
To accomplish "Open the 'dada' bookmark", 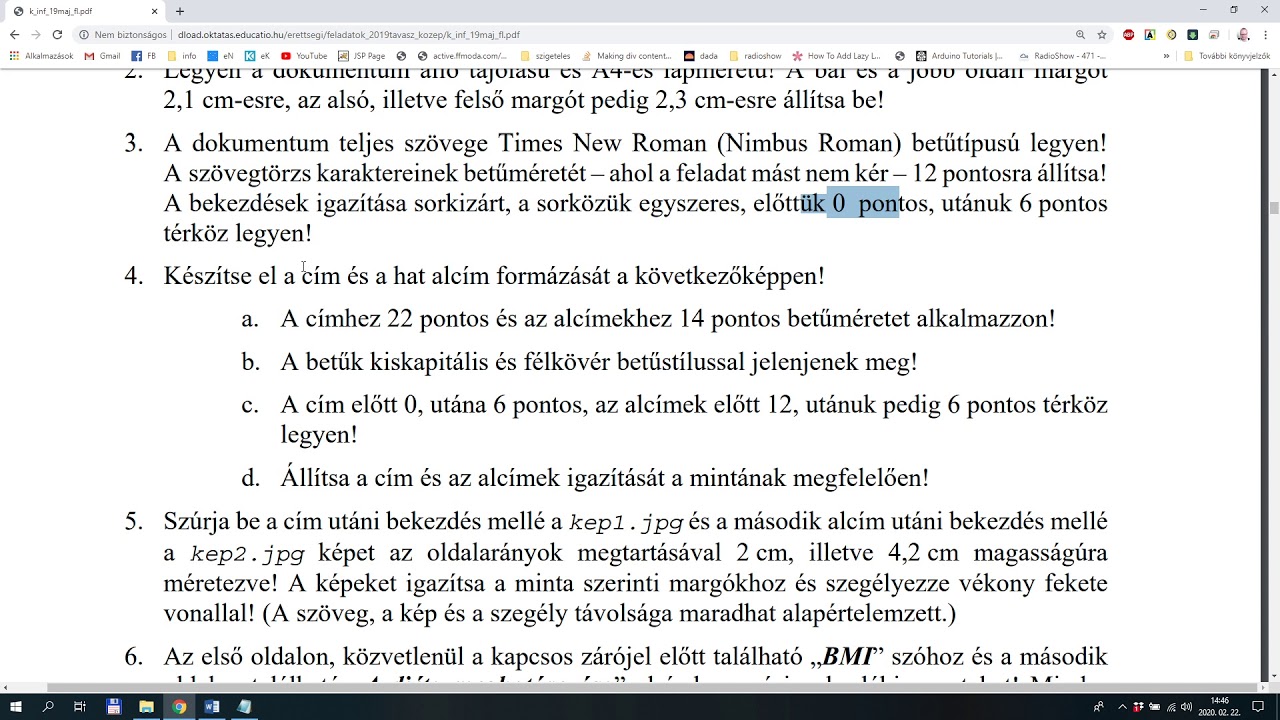I will (701, 56).
